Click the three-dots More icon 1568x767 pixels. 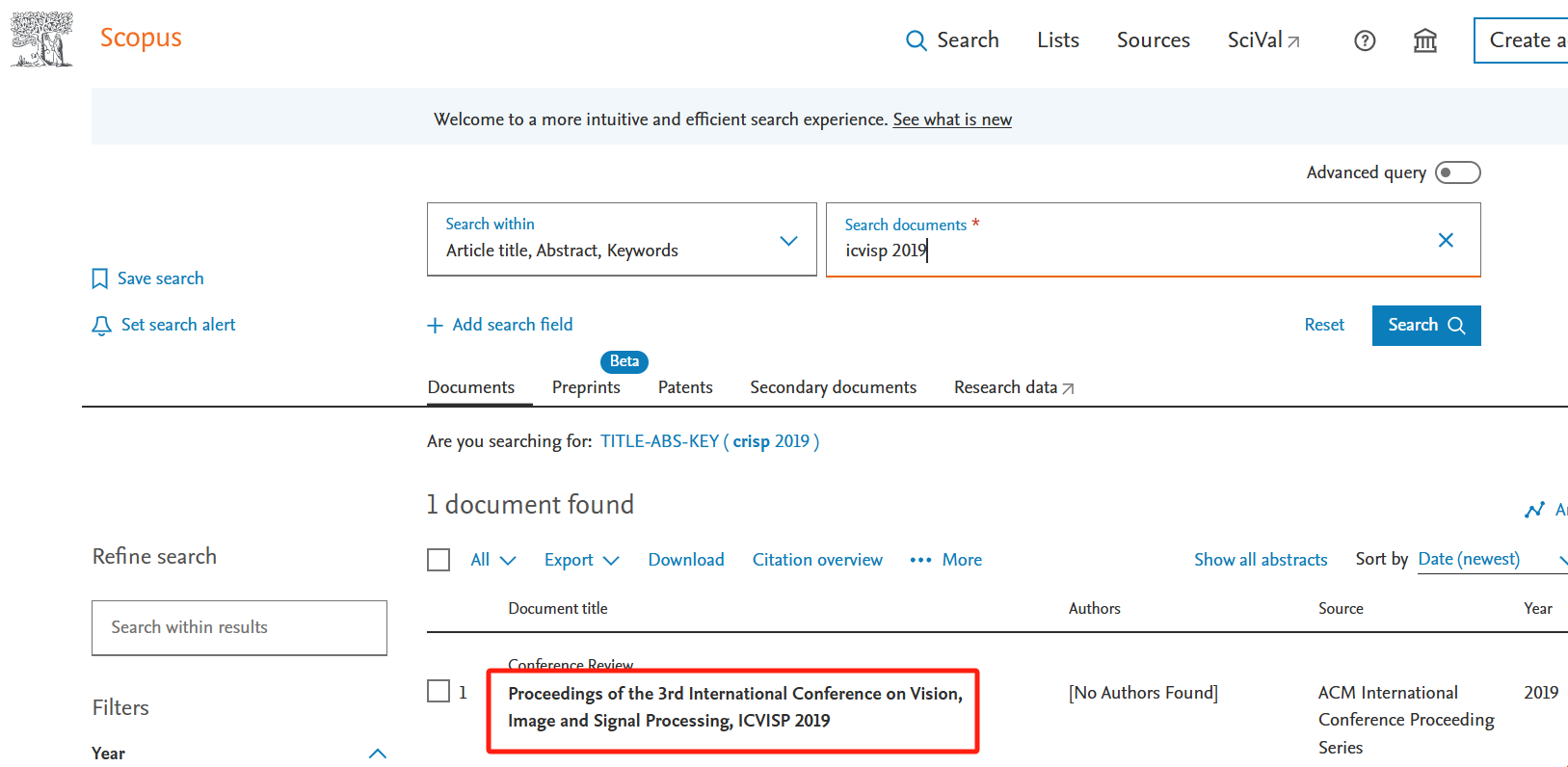coord(920,560)
